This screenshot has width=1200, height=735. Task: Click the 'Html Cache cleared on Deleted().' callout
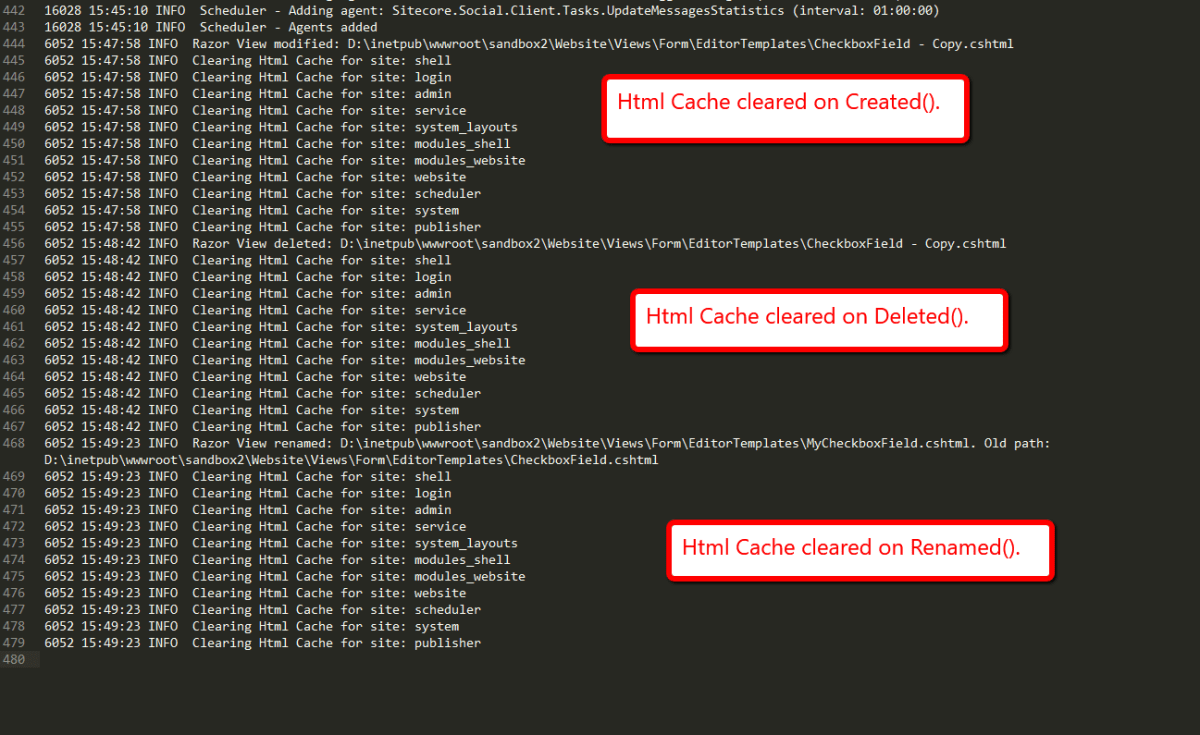coord(818,318)
